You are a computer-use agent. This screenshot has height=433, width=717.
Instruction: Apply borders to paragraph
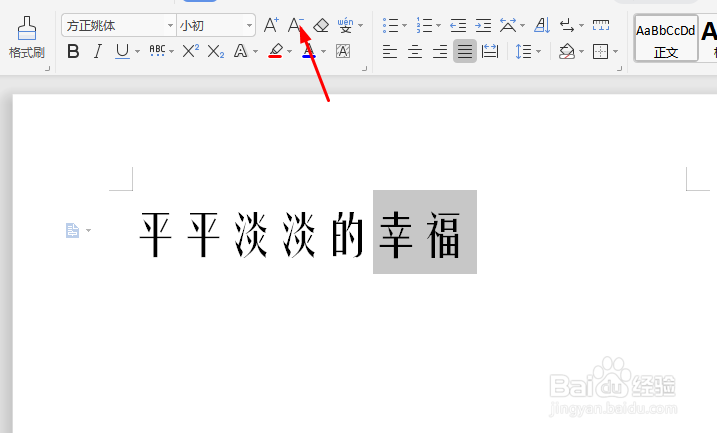coord(600,51)
